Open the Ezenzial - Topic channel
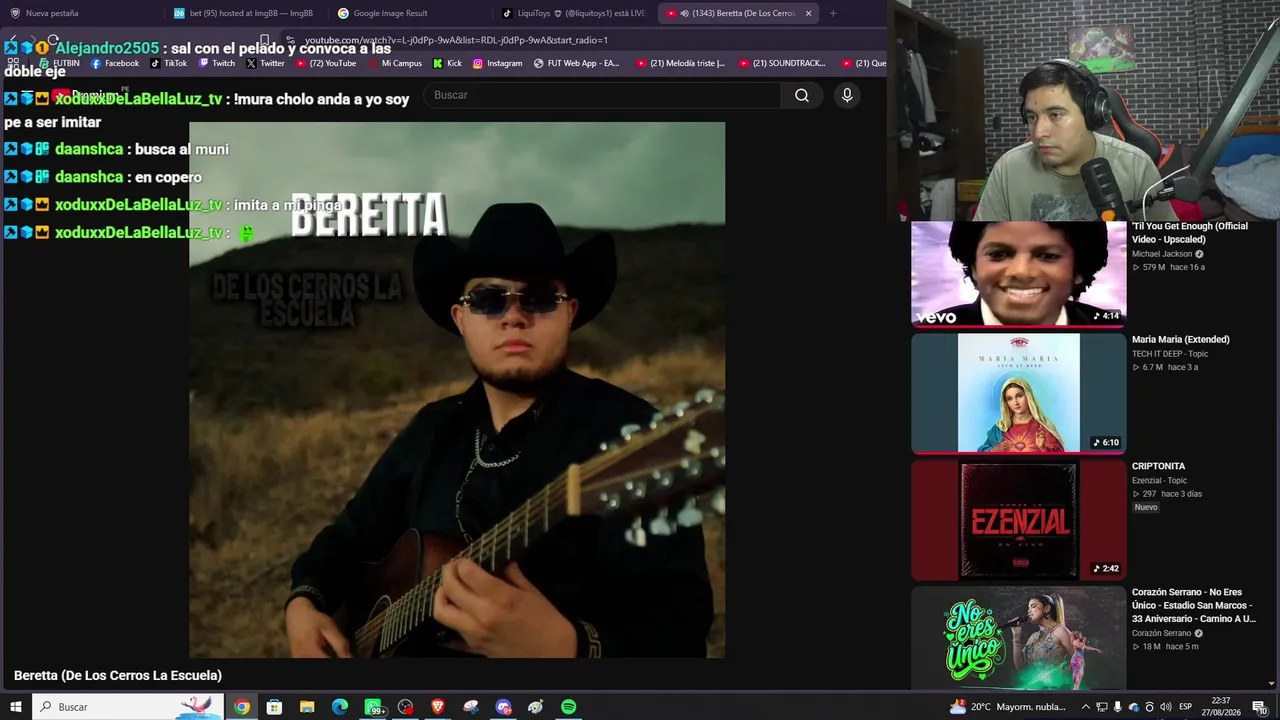Screen dimensions: 1280x720 [1159, 481]
